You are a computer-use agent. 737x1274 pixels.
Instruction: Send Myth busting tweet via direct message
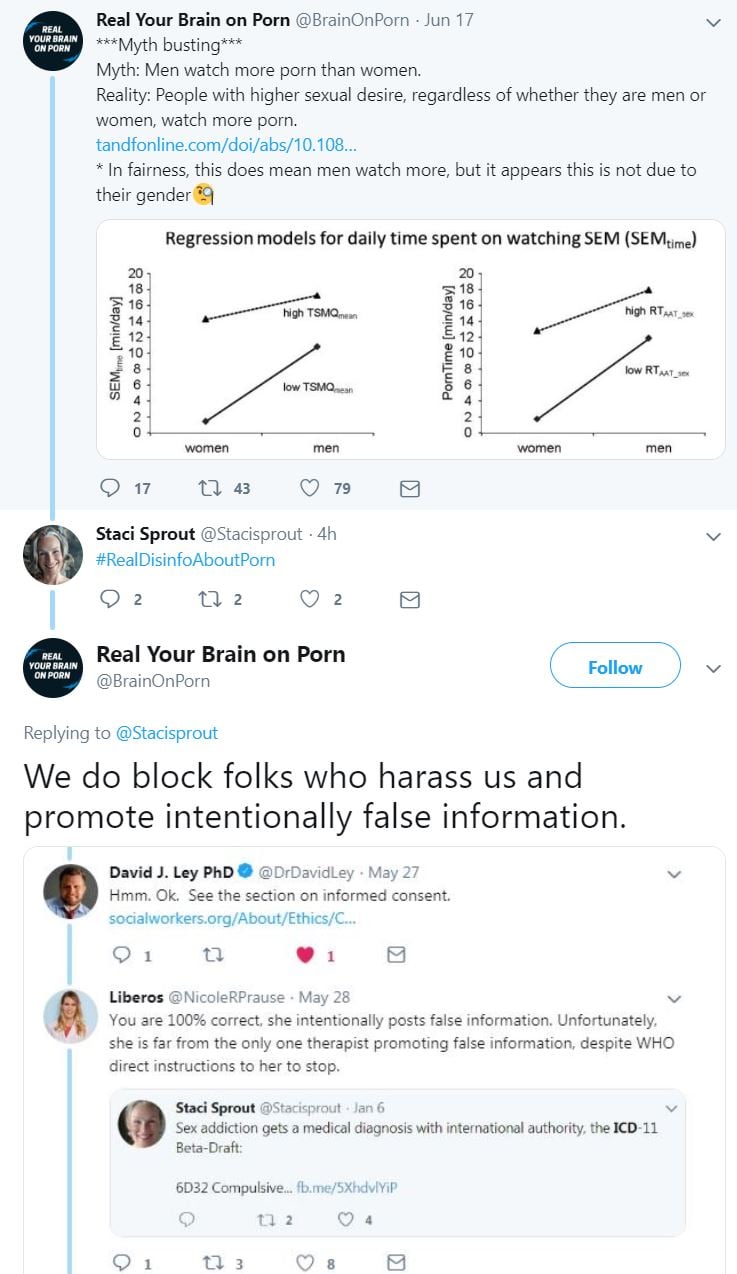click(409, 488)
